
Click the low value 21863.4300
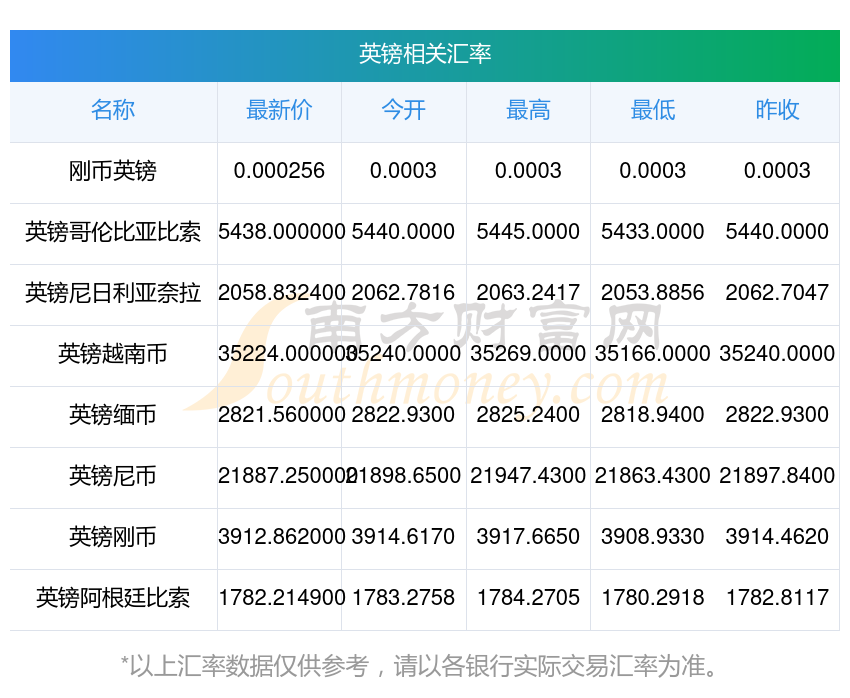point(653,476)
